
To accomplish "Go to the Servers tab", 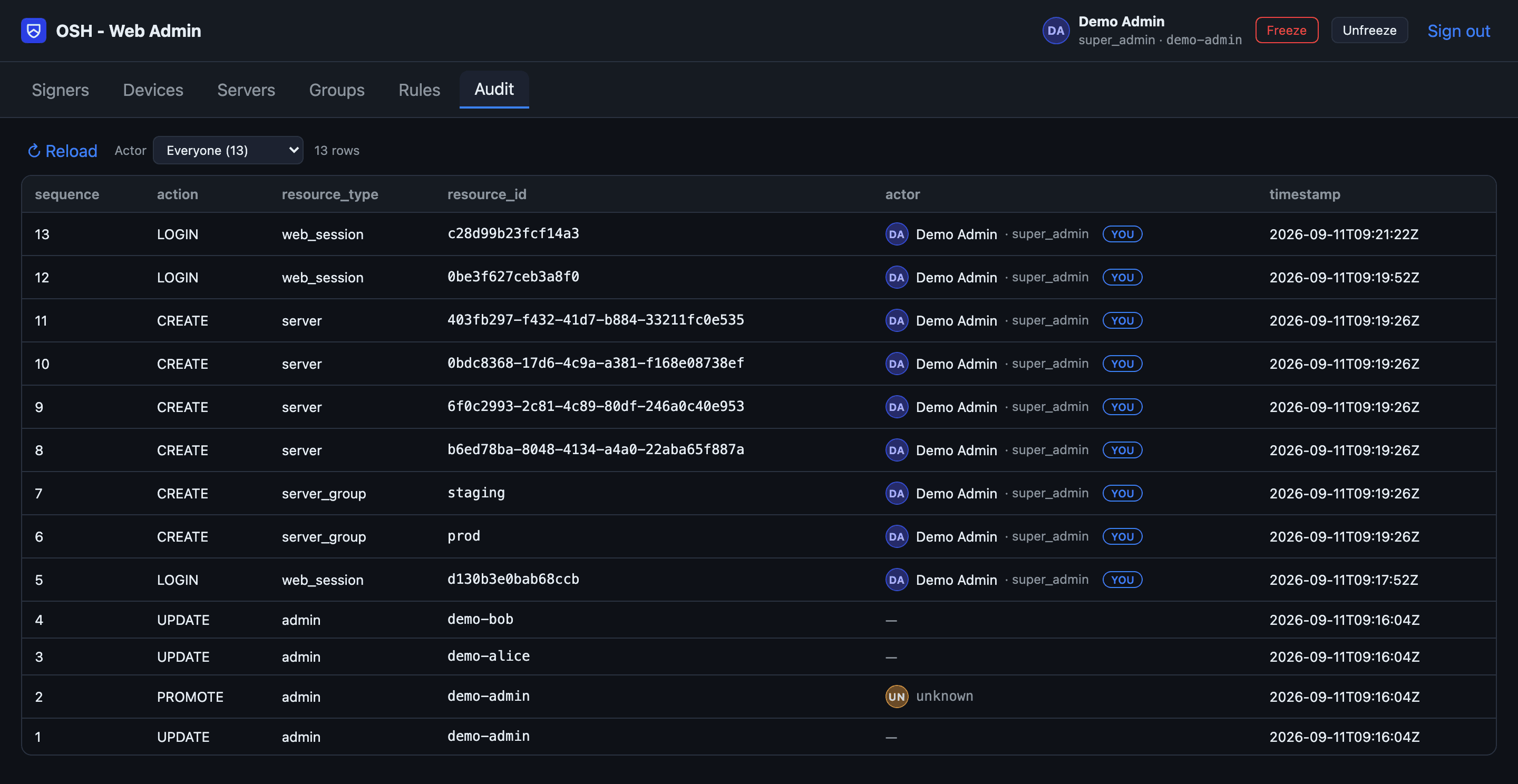I will [x=246, y=90].
